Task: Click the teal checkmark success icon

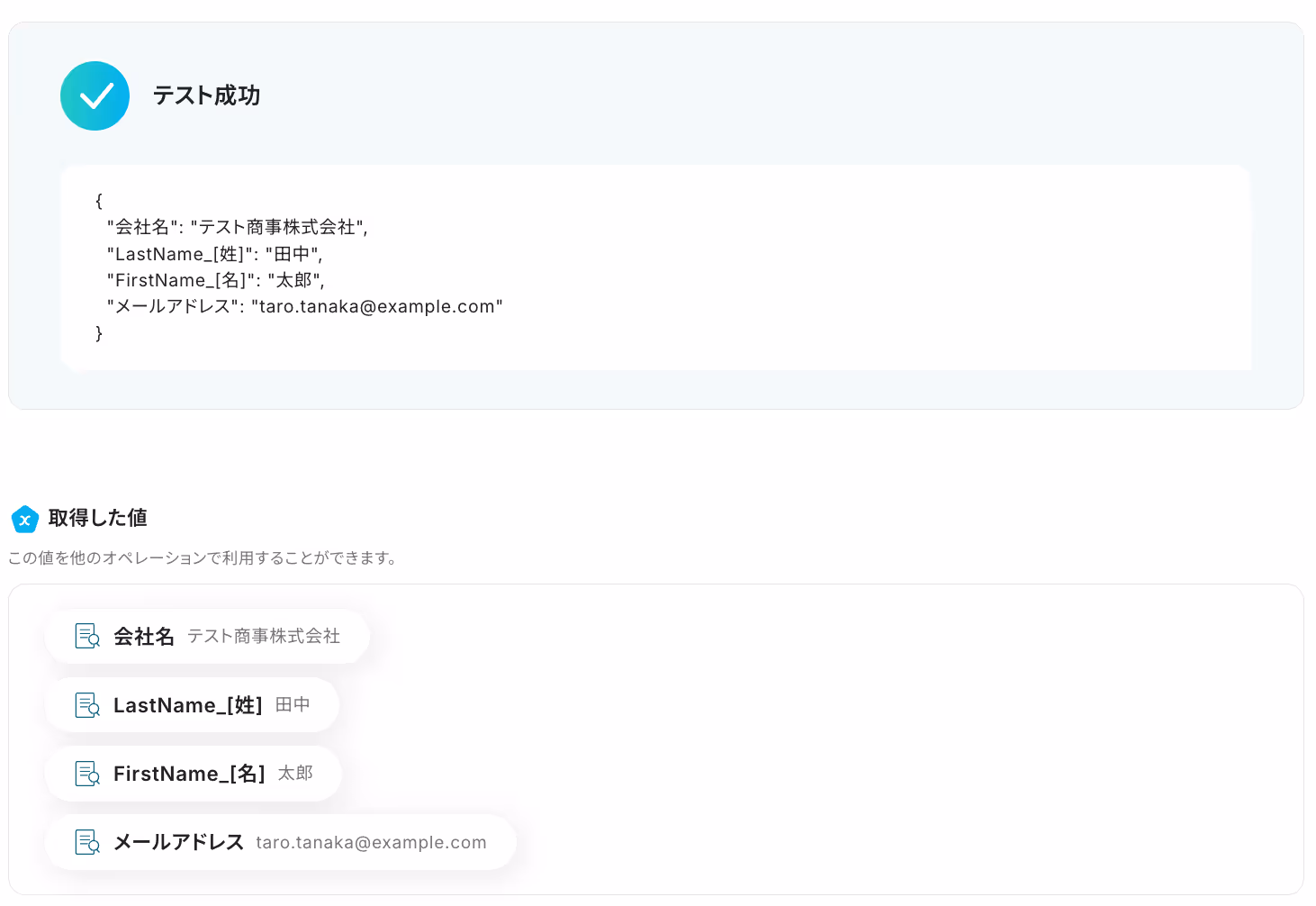Action: 95,95
